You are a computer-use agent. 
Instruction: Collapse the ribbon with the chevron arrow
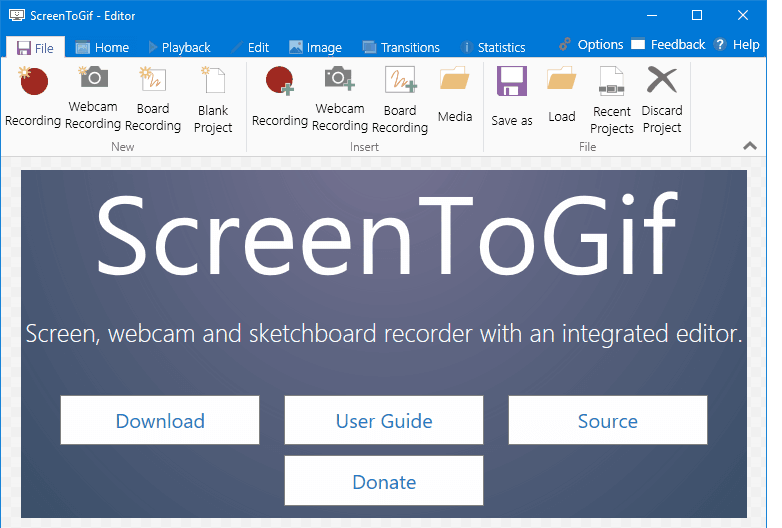(x=750, y=146)
